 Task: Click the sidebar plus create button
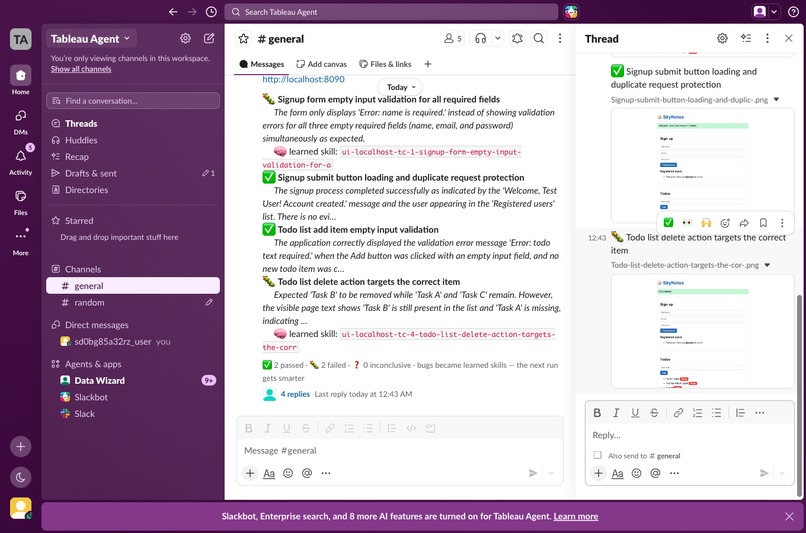(21, 446)
